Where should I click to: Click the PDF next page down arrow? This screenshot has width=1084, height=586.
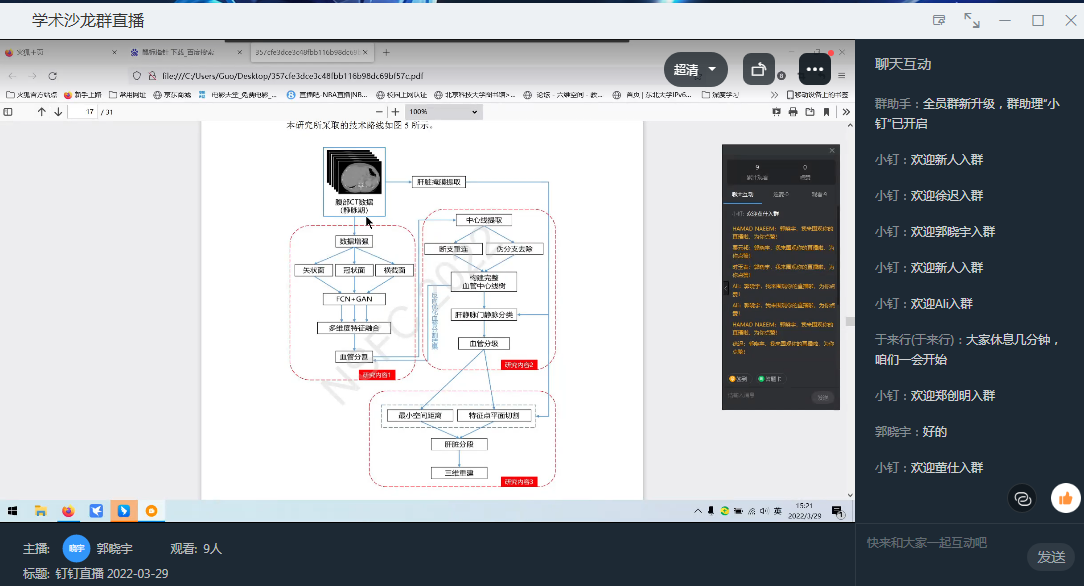pyautogui.click(x=57, y=112)
